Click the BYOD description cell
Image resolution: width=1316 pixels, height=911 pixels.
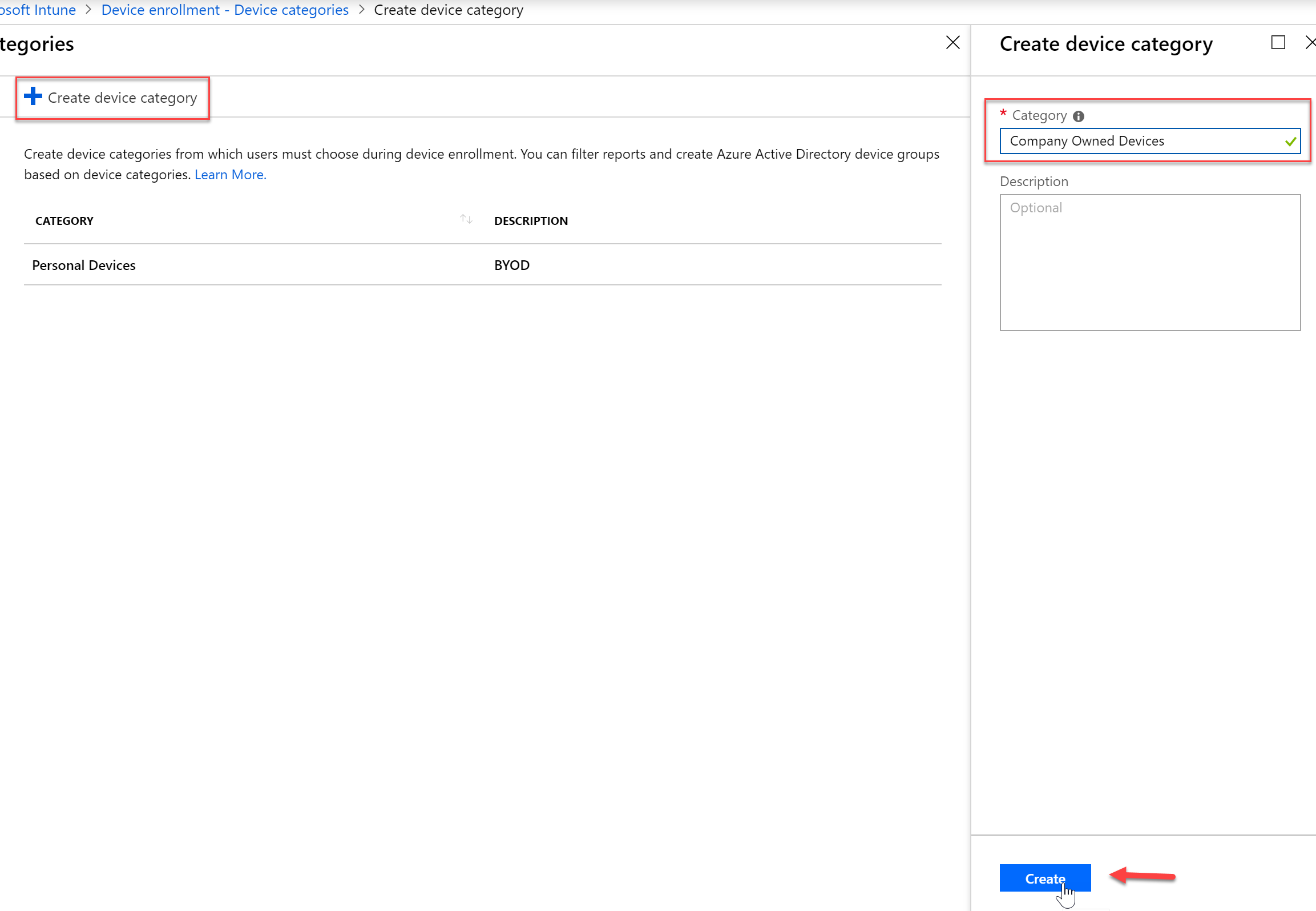click(x=512, y=265)
